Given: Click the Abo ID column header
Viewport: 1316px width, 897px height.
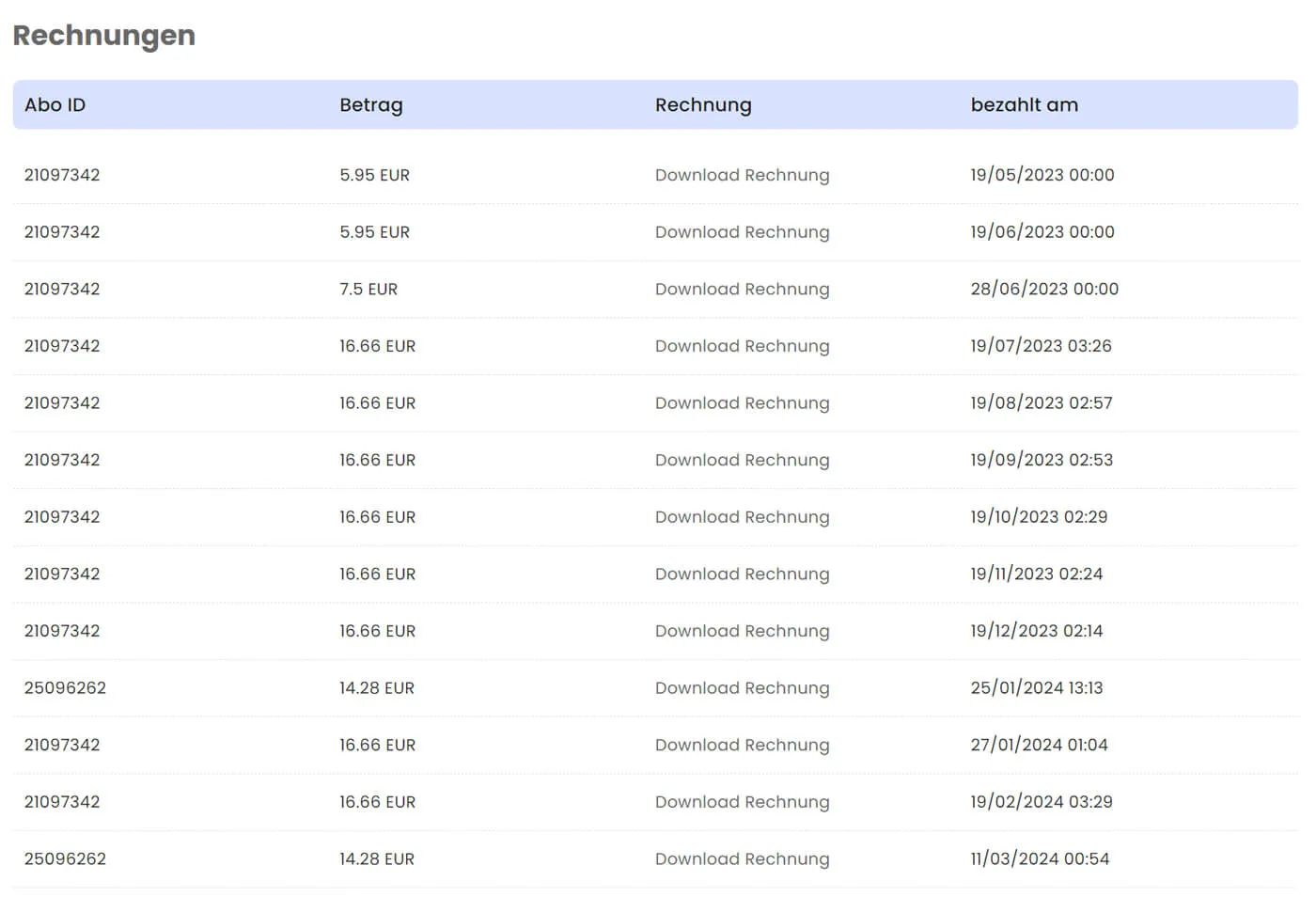Looking at the screenshot, I should (55, 105).
